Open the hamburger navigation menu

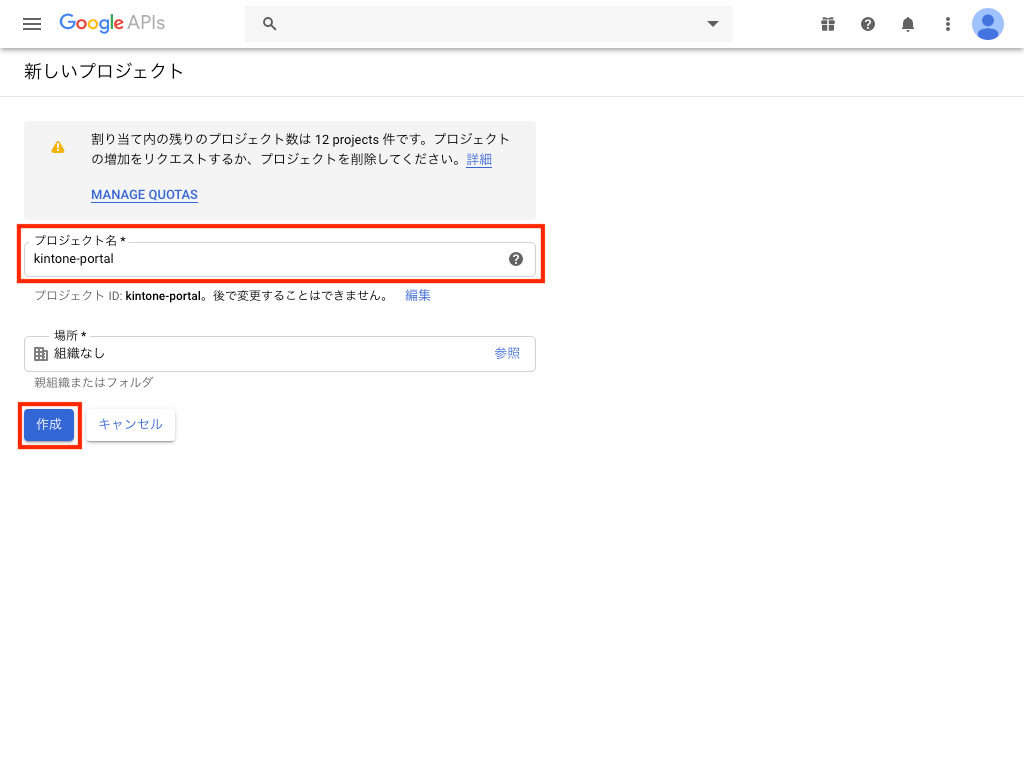pyautogui.click(x=32, y=24)
